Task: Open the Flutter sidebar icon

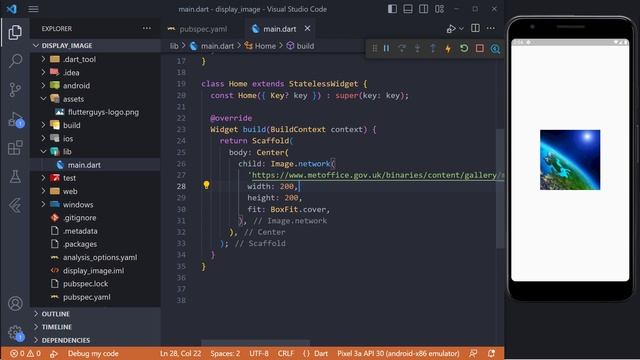Action: pyautogui.click(x=15, y=205)
